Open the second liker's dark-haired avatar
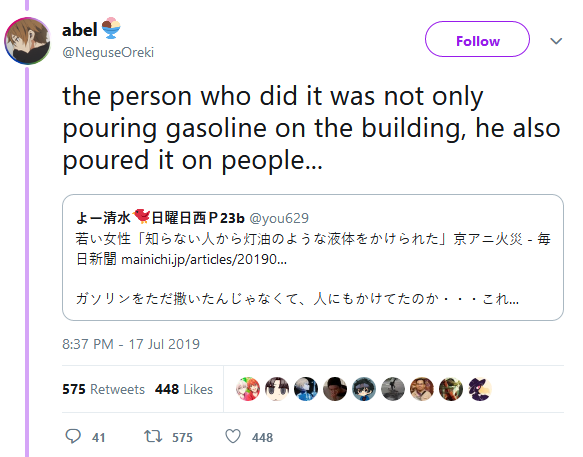Screen dimensions: 583x457 click(x=277, y=389)
